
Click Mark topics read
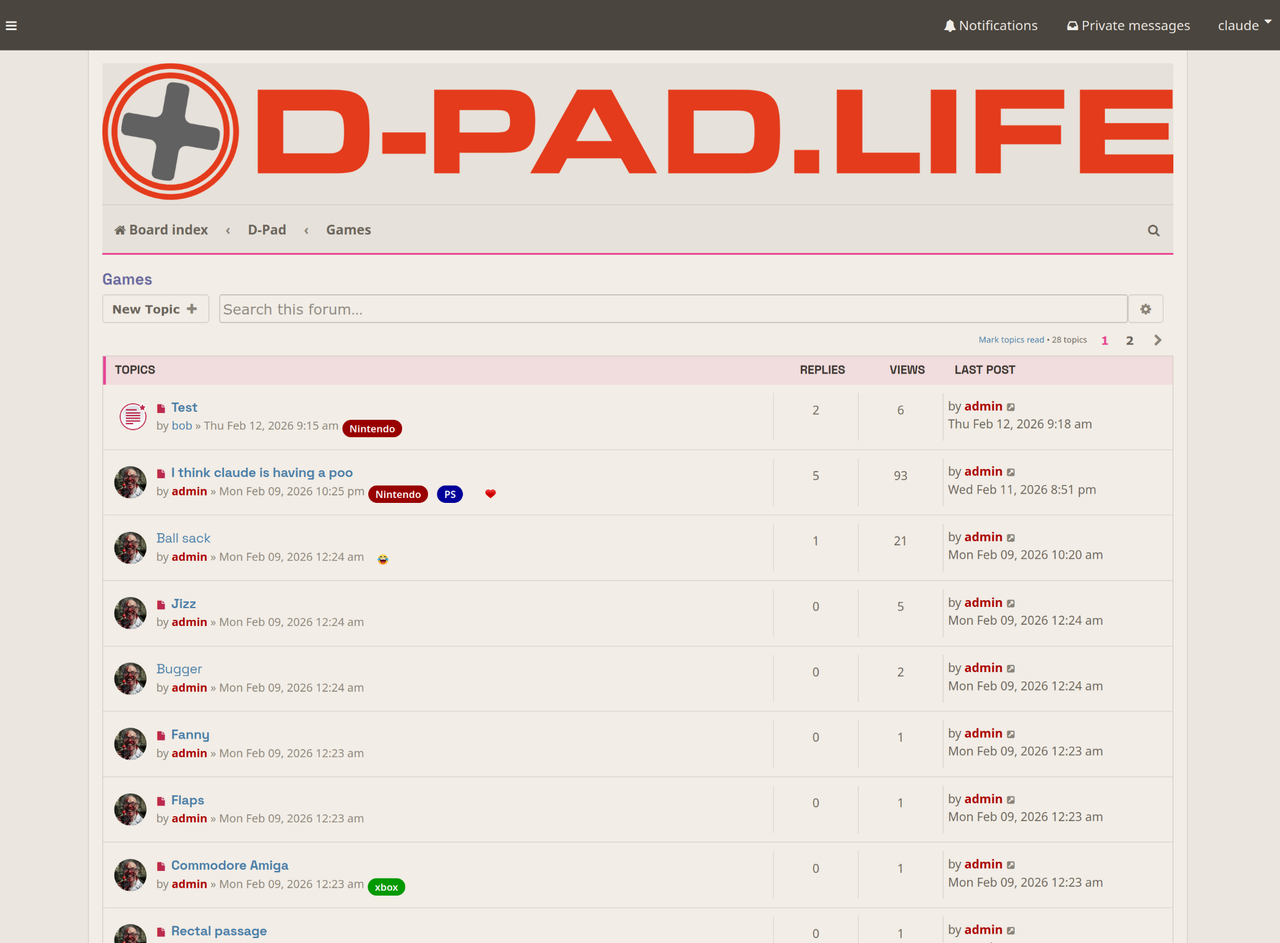(x=1011, y=340)
